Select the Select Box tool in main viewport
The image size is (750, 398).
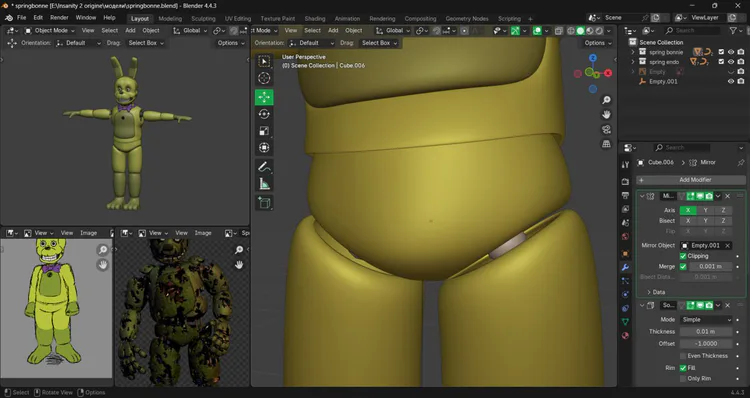pos(264,61)
